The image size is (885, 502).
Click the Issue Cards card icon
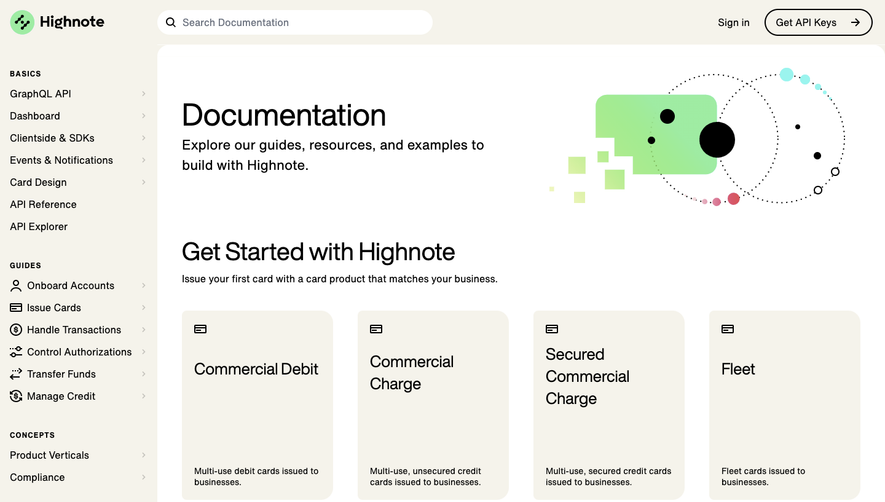coord(16,308)
